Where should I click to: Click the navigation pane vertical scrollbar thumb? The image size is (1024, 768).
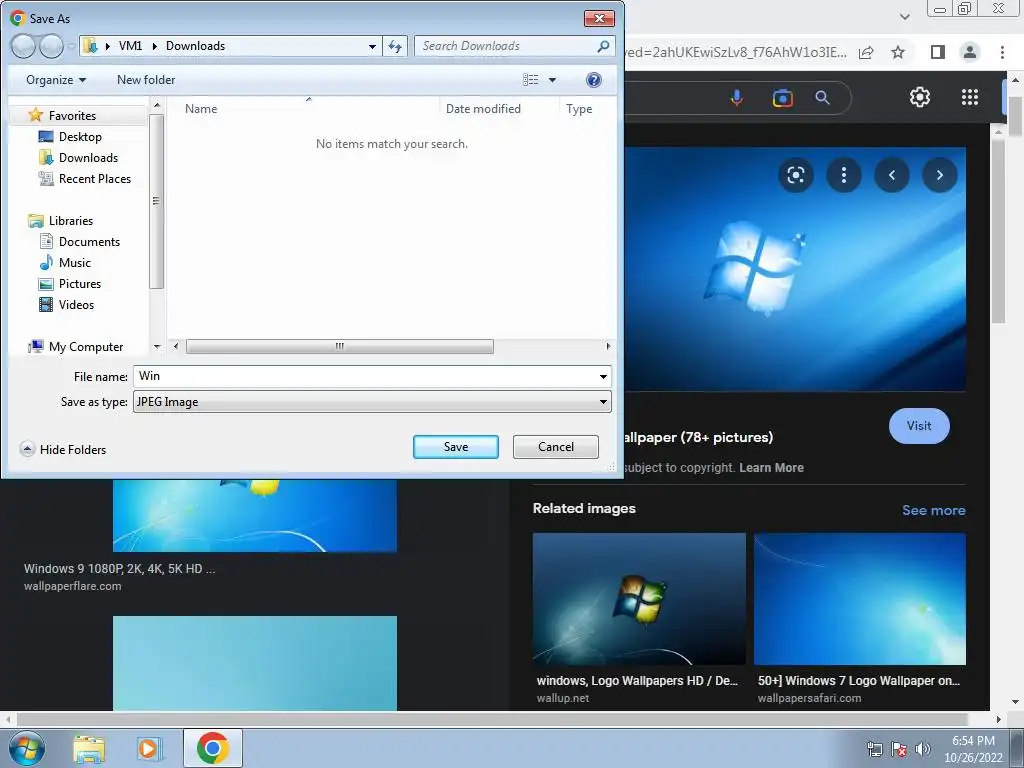point(156,201)
